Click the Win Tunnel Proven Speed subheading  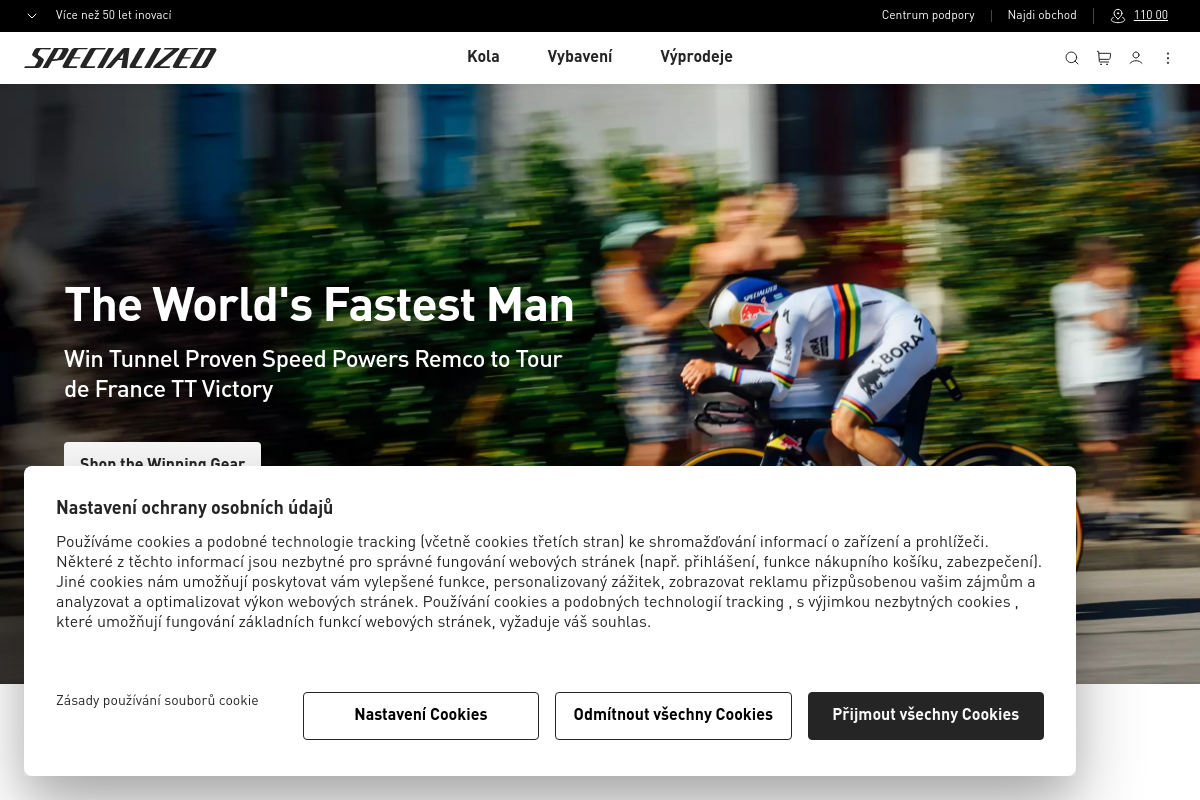[x=313, y=374]
